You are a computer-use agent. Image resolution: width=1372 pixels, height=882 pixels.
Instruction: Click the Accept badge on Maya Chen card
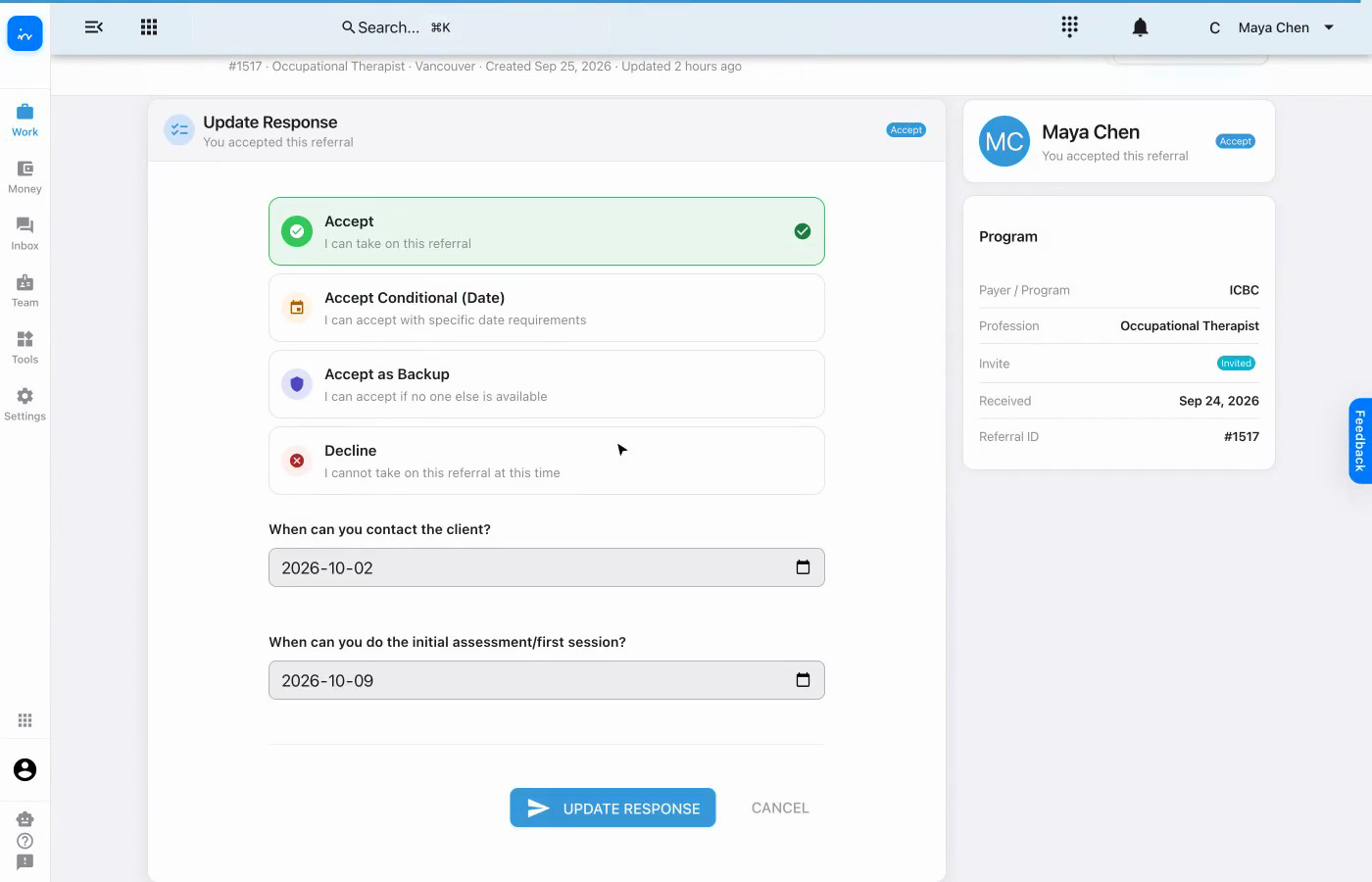click(1236, 141)
